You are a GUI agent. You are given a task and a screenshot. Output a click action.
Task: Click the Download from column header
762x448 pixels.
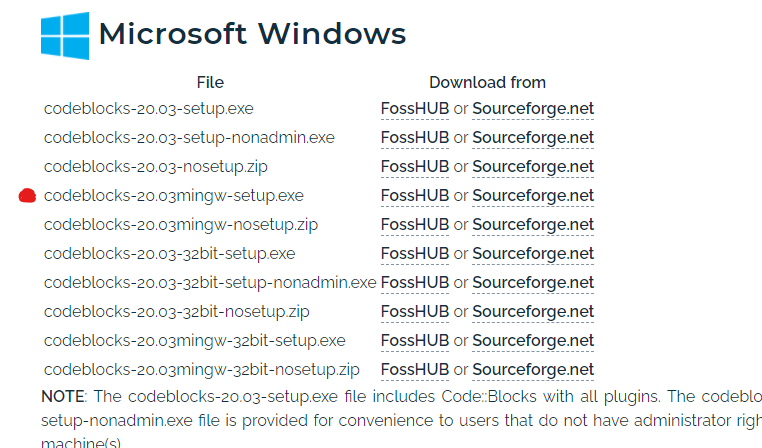tap(487, 83)
